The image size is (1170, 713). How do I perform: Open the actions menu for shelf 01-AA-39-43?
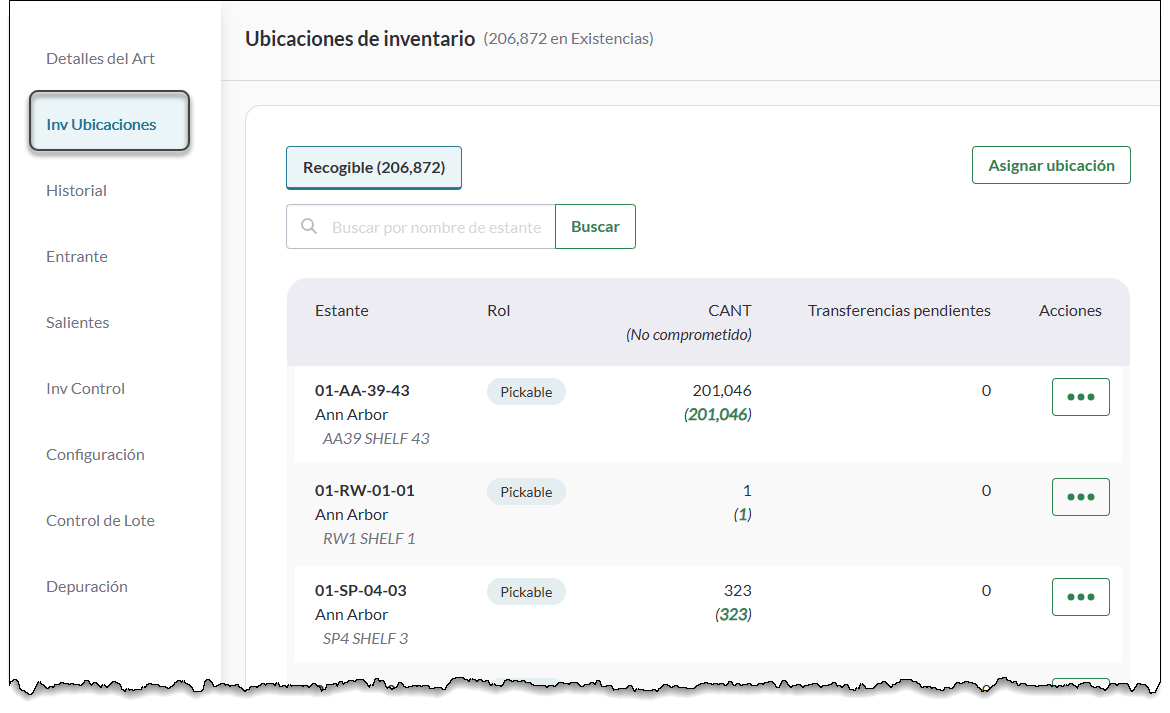pos(1080,396)
